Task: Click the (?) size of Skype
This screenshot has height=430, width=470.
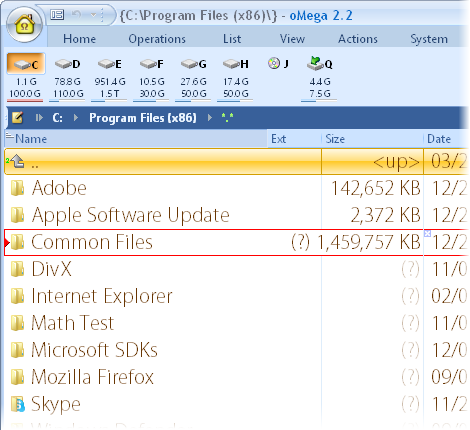Action: [410, 404]
